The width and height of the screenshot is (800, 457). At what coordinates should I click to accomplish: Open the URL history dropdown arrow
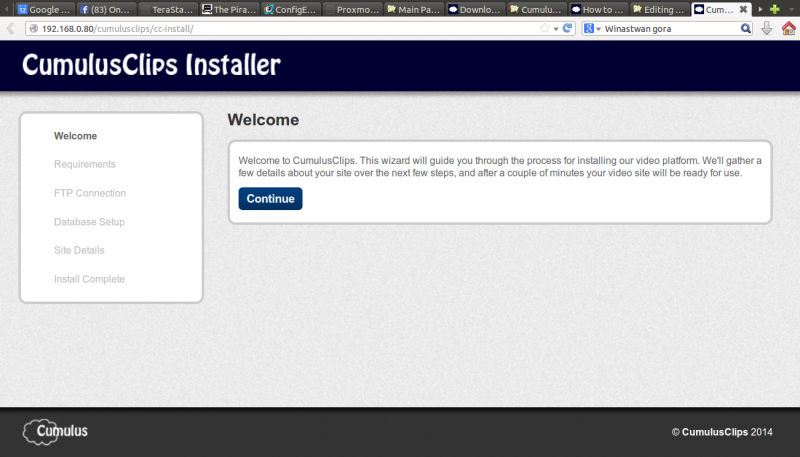(x=556, y=29)
